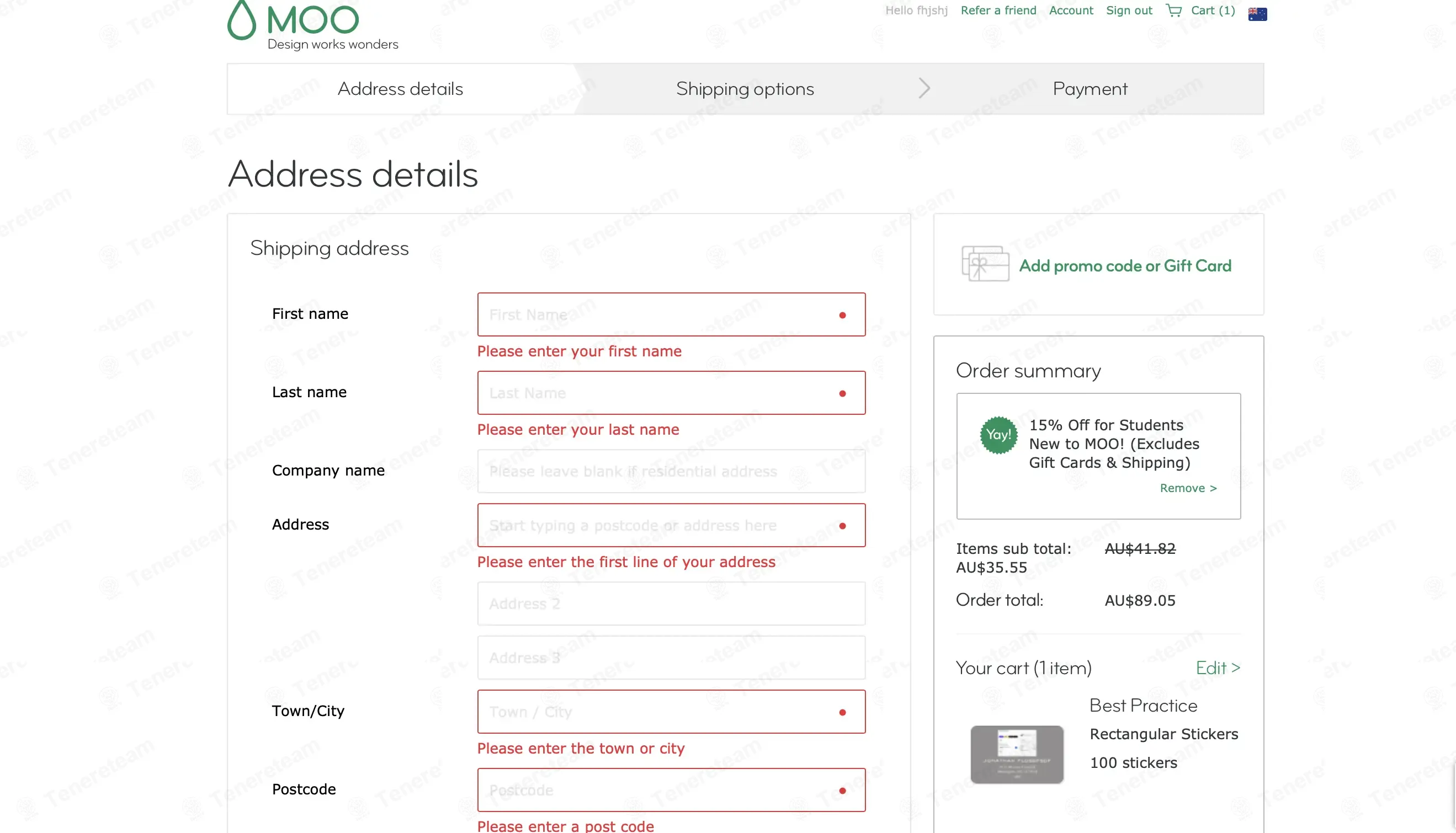
Task: Open the shopping cart icon
Action: (x=1173, y=10)
